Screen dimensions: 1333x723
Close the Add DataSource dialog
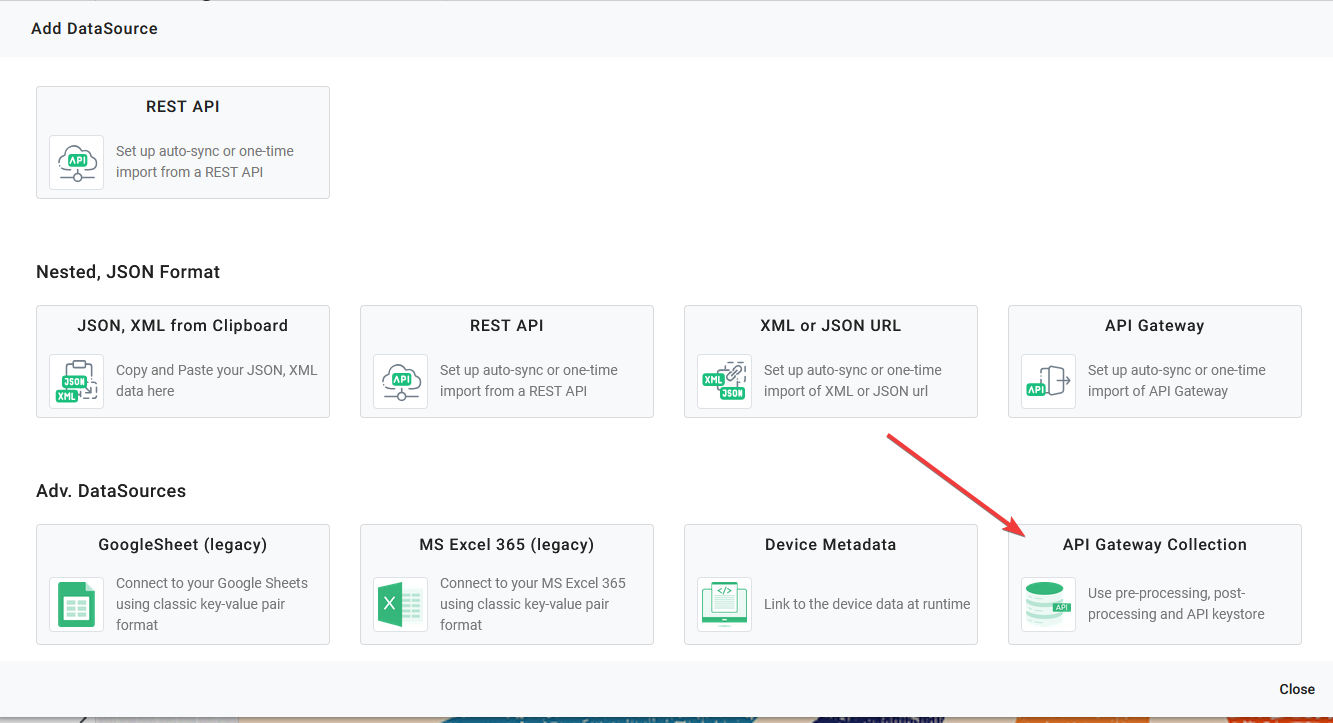coord(1297,689)
